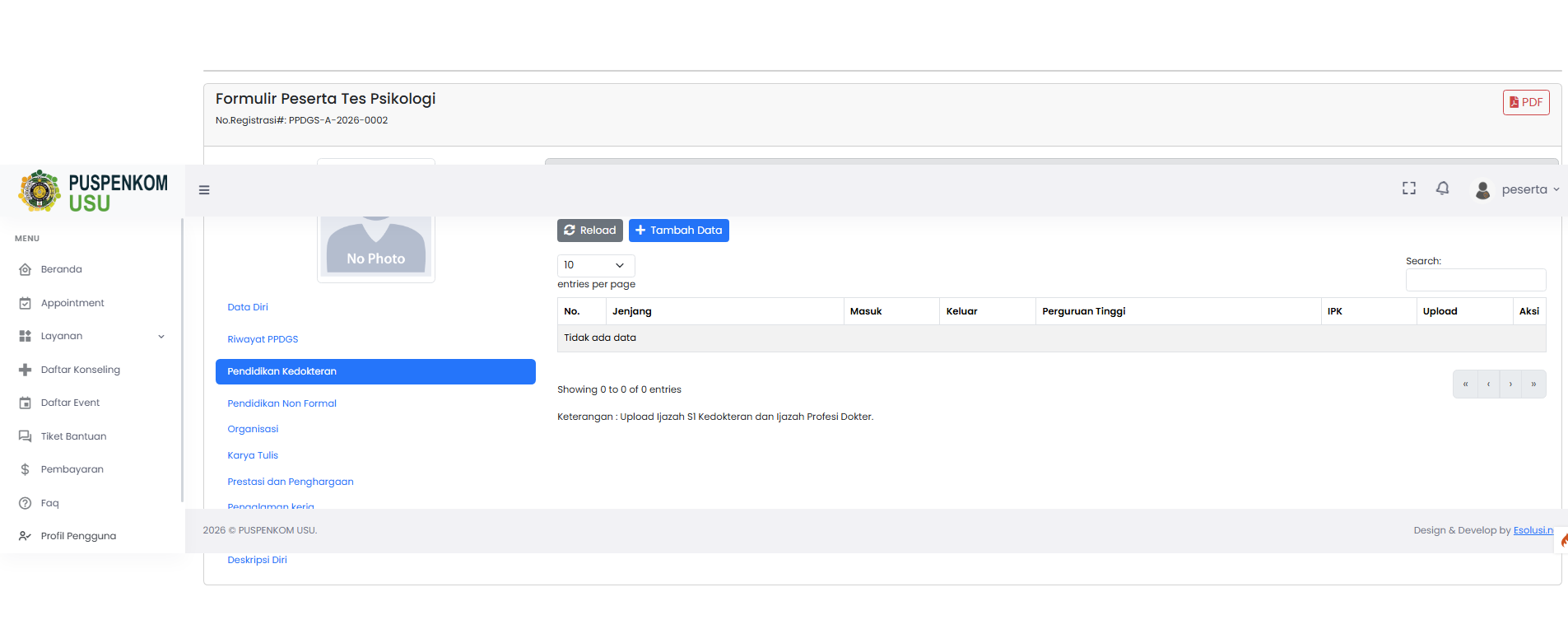1568x629 pixels.
Task: Open Pembayaran in the sidebar
Action: (72, 469)
